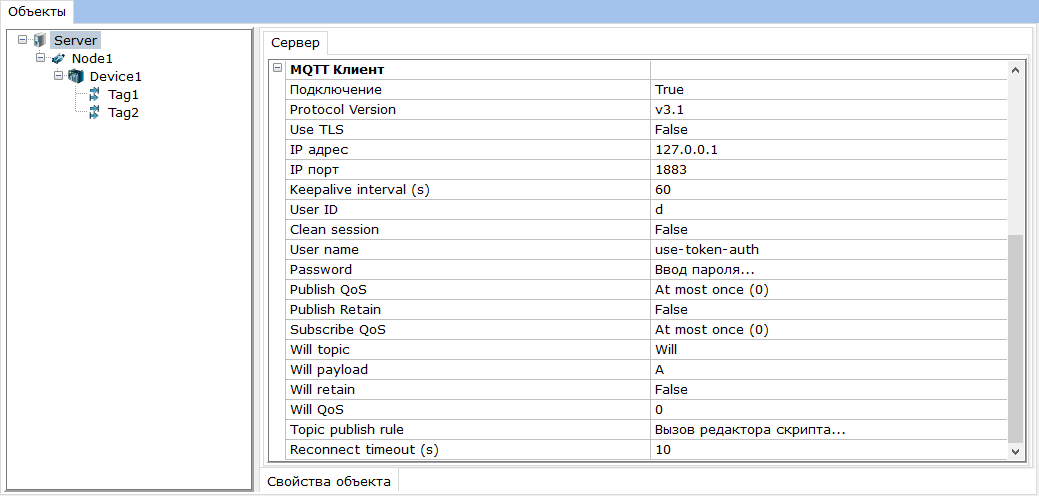Screen dimensions: 1039x496
Task: Click the IP адрес value field 127.0.0.1
Action: (x=686, y=150)
